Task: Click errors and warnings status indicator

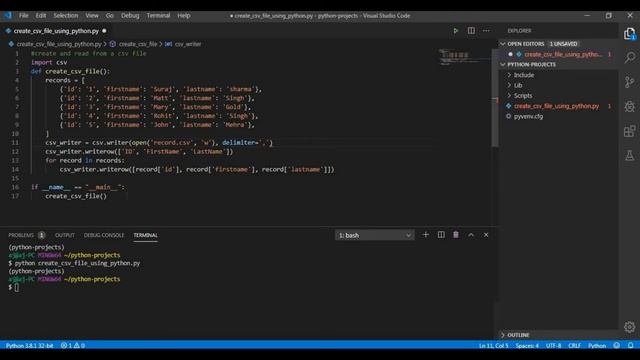Action: point(73,345)
